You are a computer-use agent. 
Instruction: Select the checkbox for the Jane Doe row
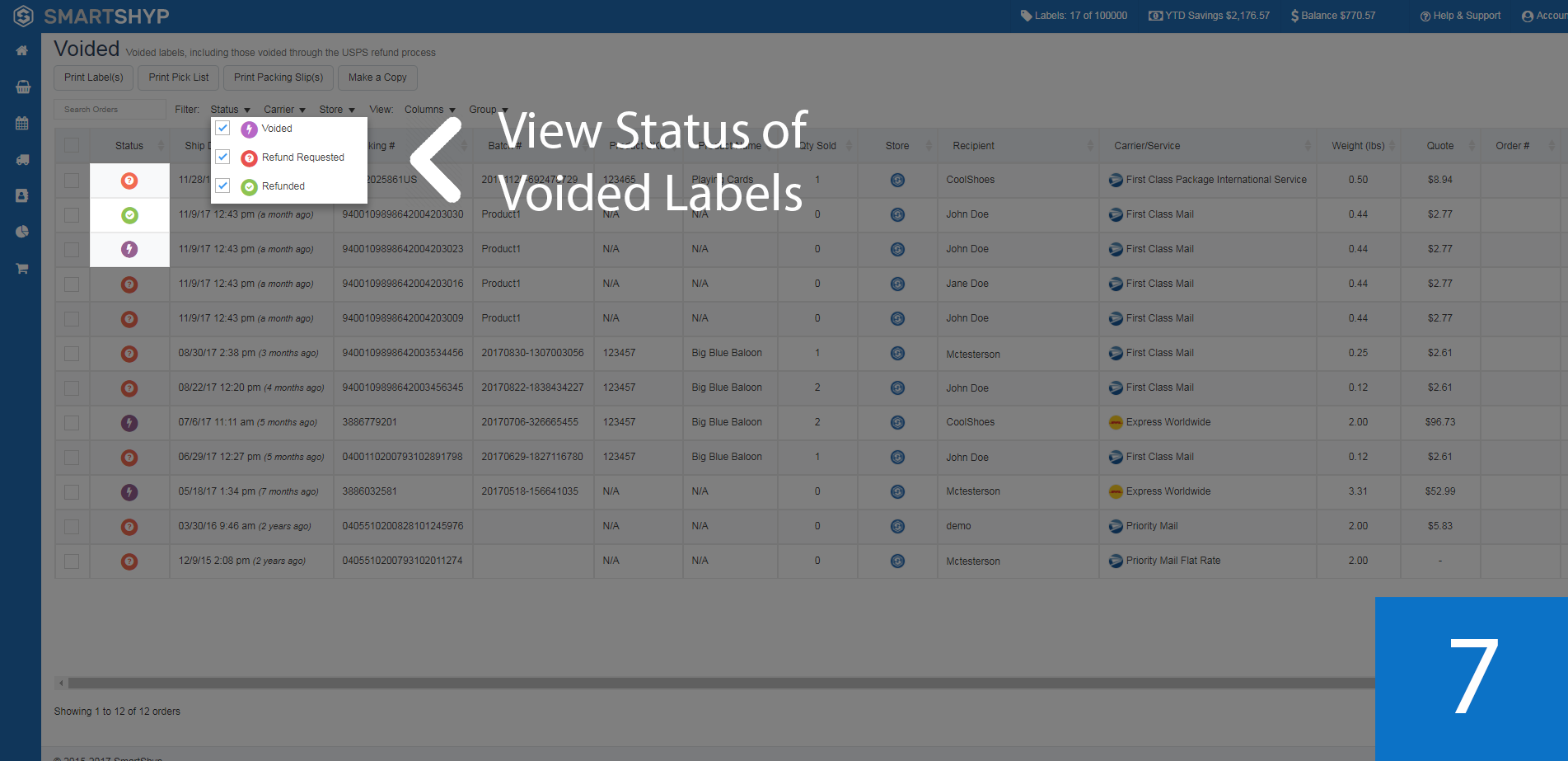[x=72, y=284]
